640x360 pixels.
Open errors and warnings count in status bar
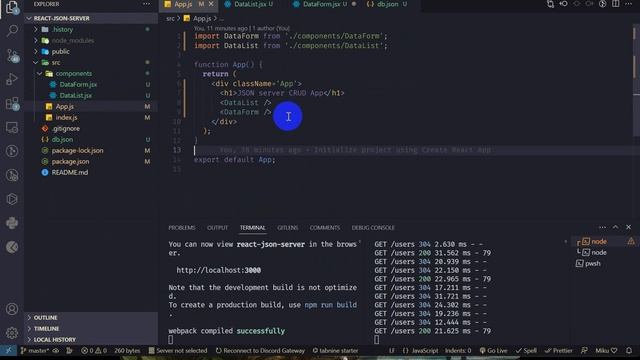click(94, 350)
